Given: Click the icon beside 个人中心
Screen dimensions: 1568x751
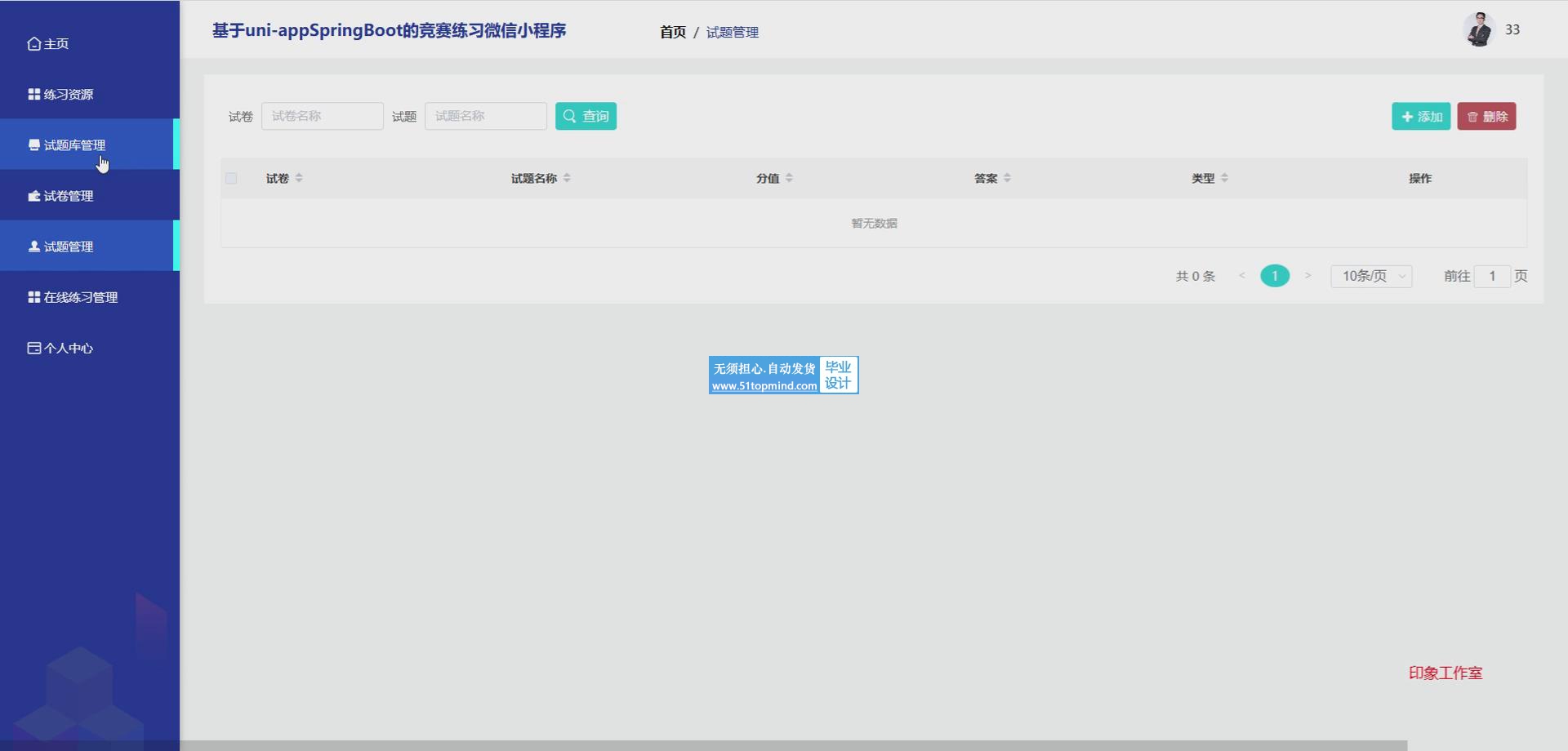Looking at the screenshot, I should click(33, 348).
